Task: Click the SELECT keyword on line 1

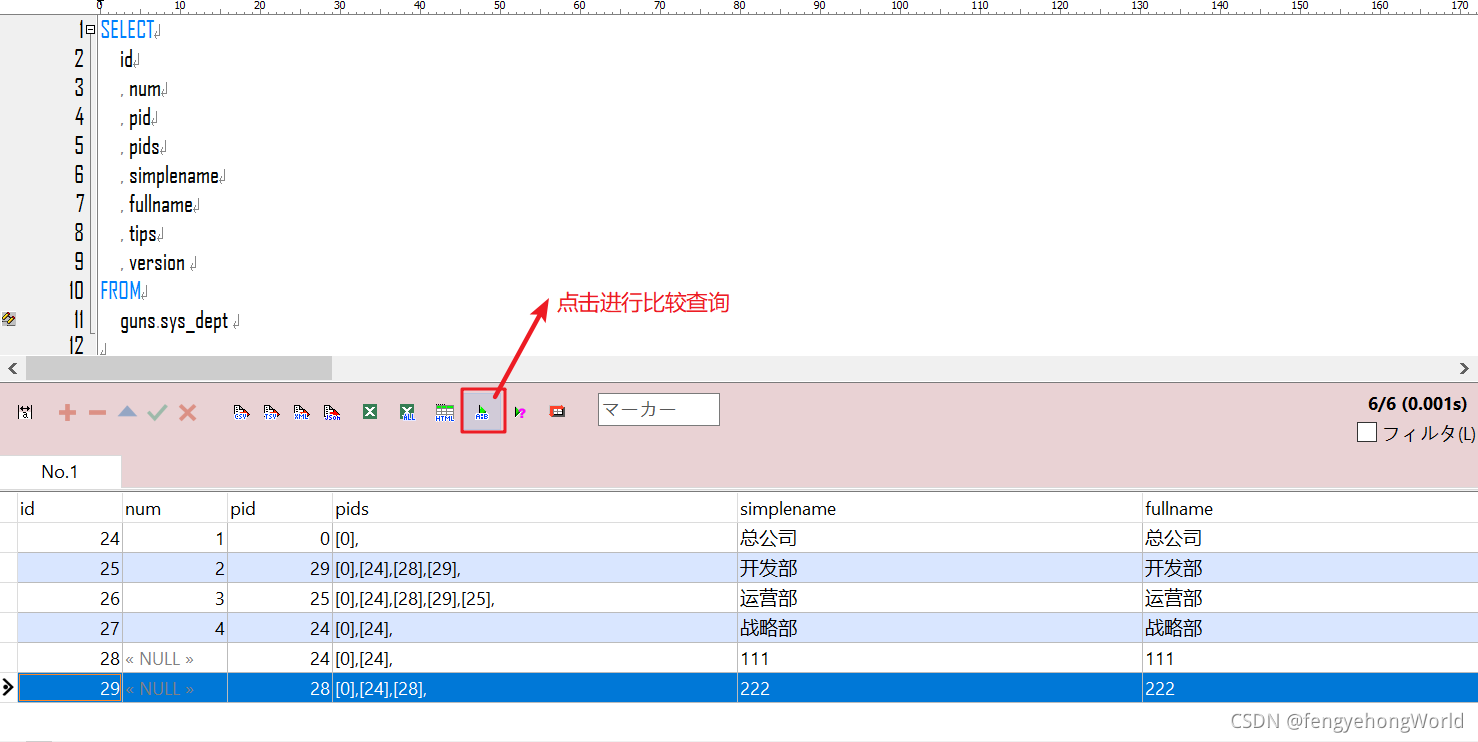Action: (x=127, y=31)
